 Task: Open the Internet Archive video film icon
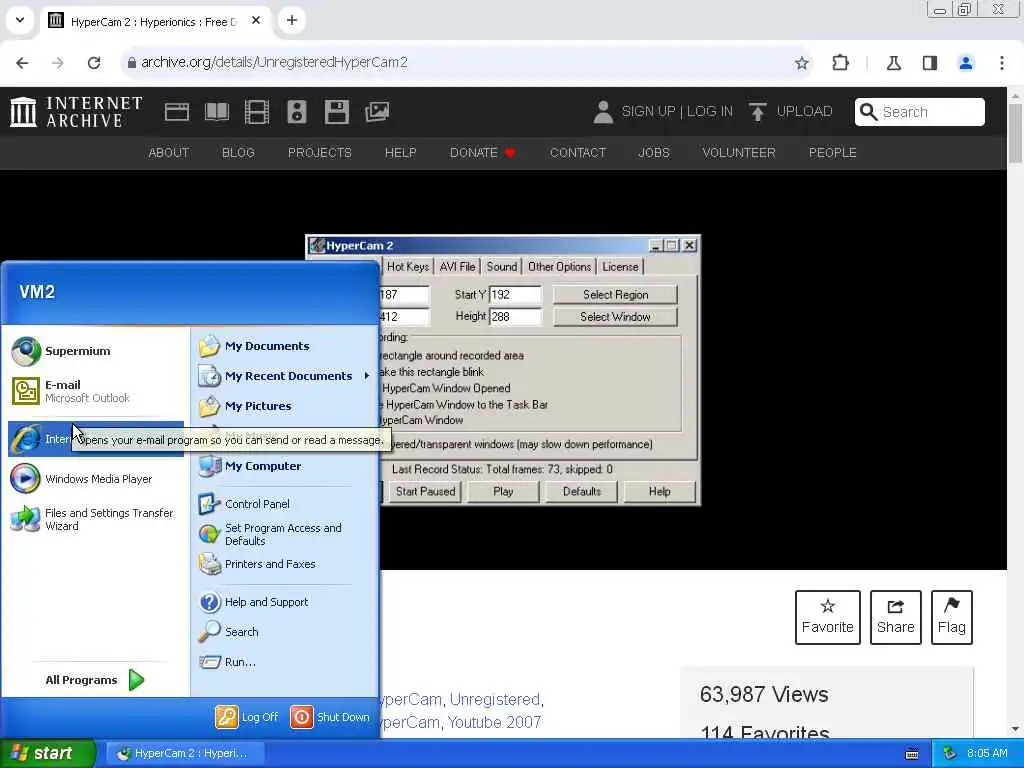click(257, 112)
